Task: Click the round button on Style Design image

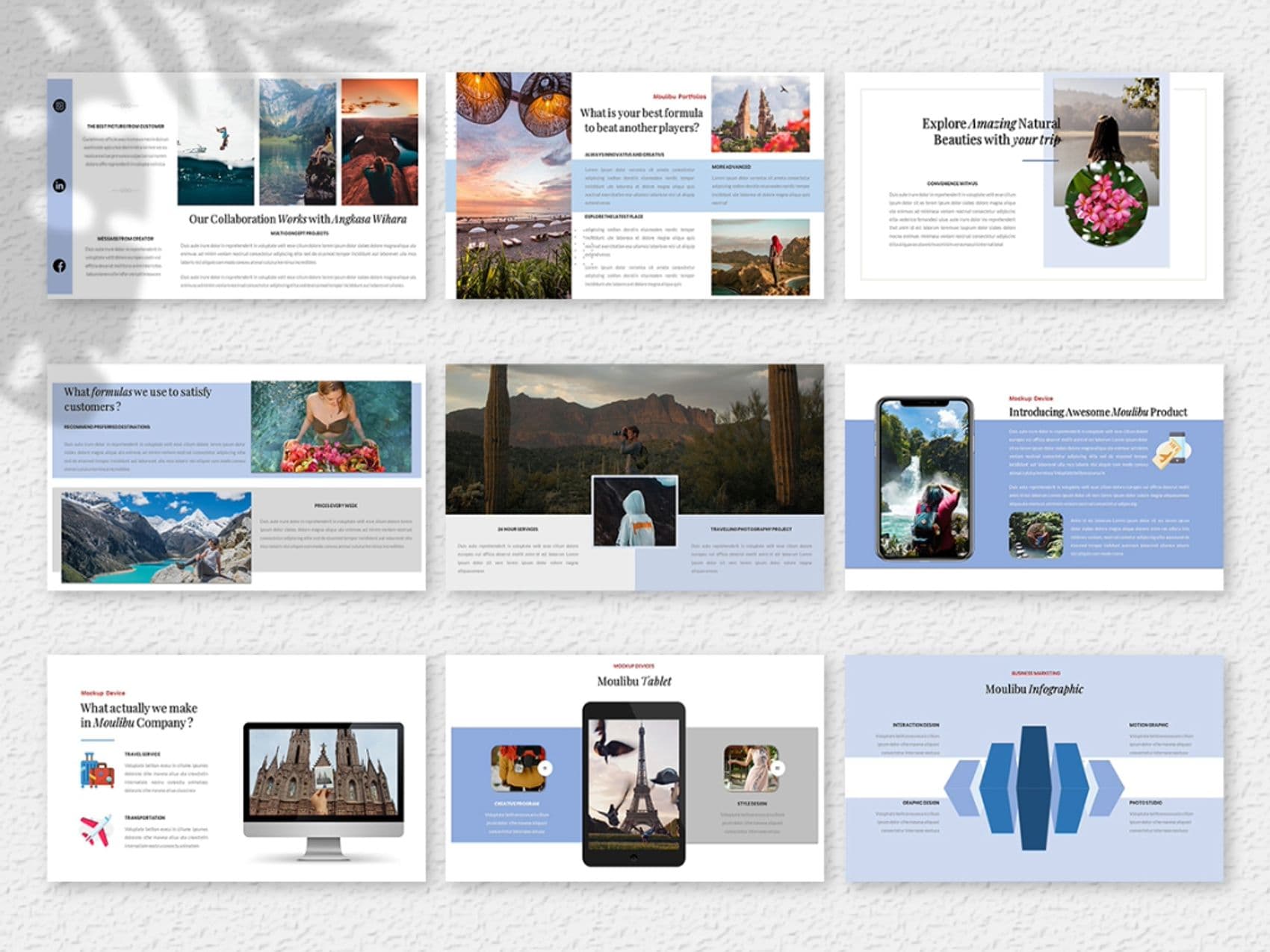Action: pos(777,768)
